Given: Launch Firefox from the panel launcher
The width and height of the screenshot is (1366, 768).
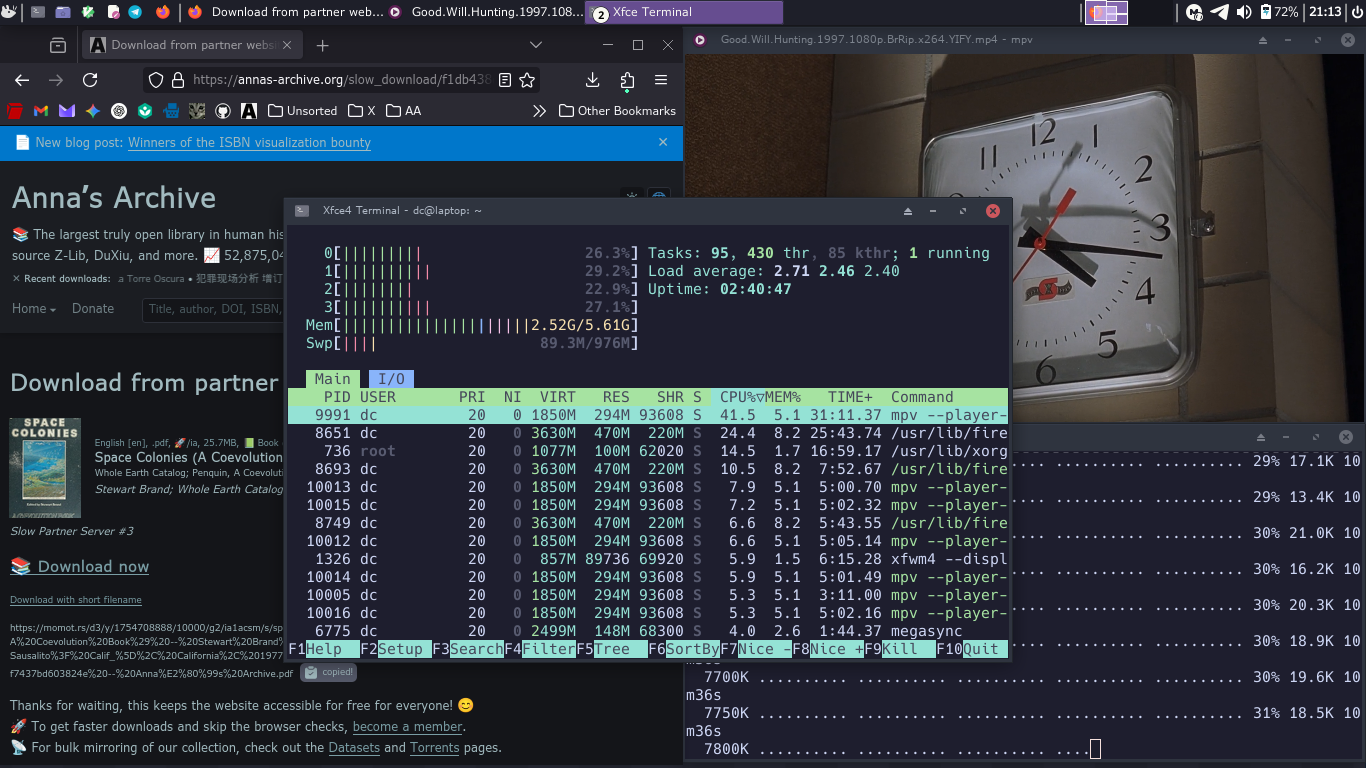Looking at the screenshot, I should (x=162, y=12).
